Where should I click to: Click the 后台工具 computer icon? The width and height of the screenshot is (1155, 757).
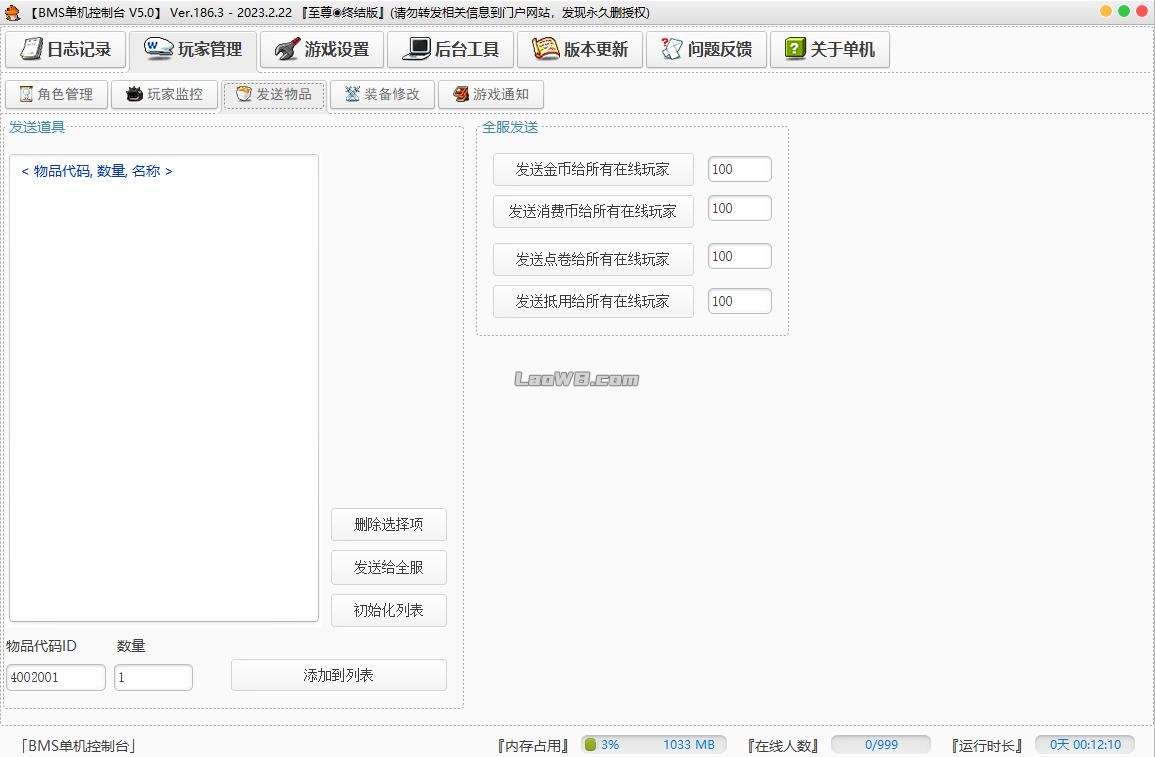pos(416,49)
